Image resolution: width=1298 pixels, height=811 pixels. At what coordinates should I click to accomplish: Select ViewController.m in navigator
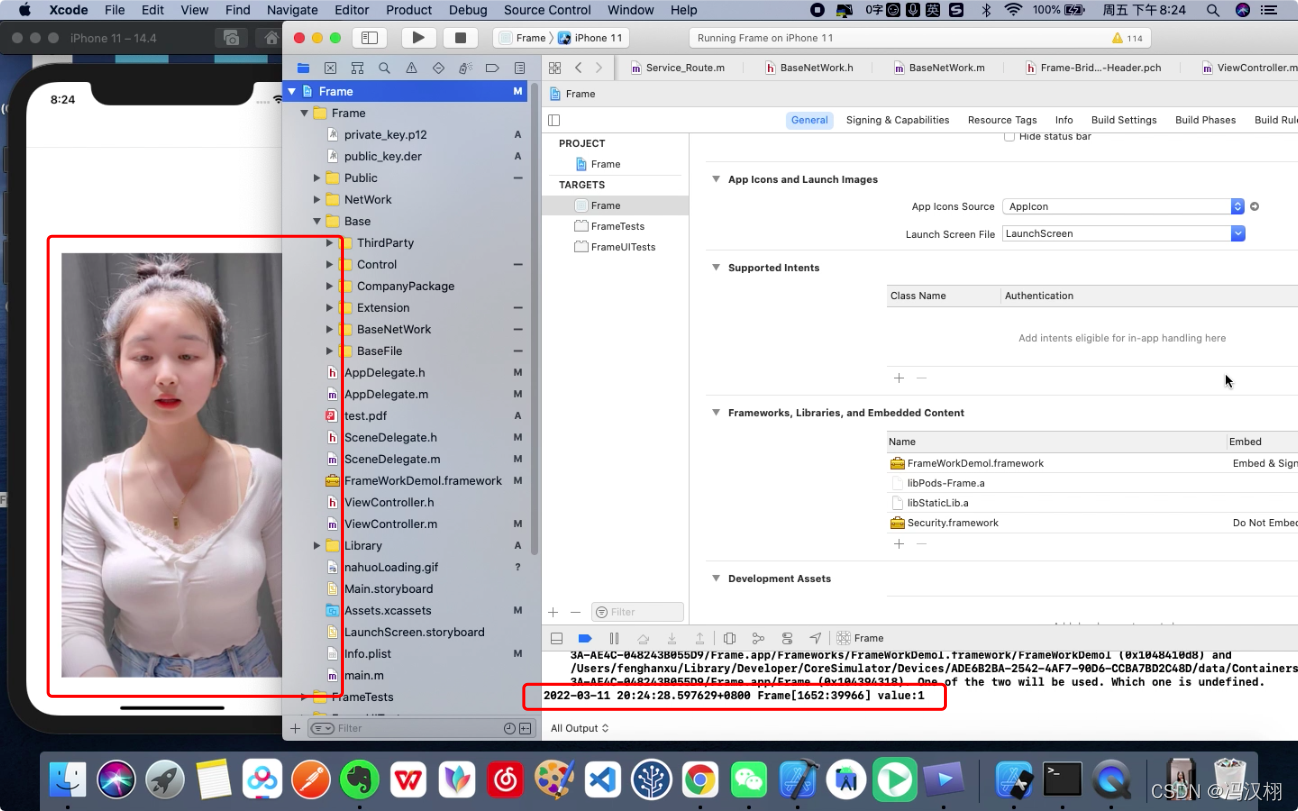pyautogui.click(x=390, y=524)
